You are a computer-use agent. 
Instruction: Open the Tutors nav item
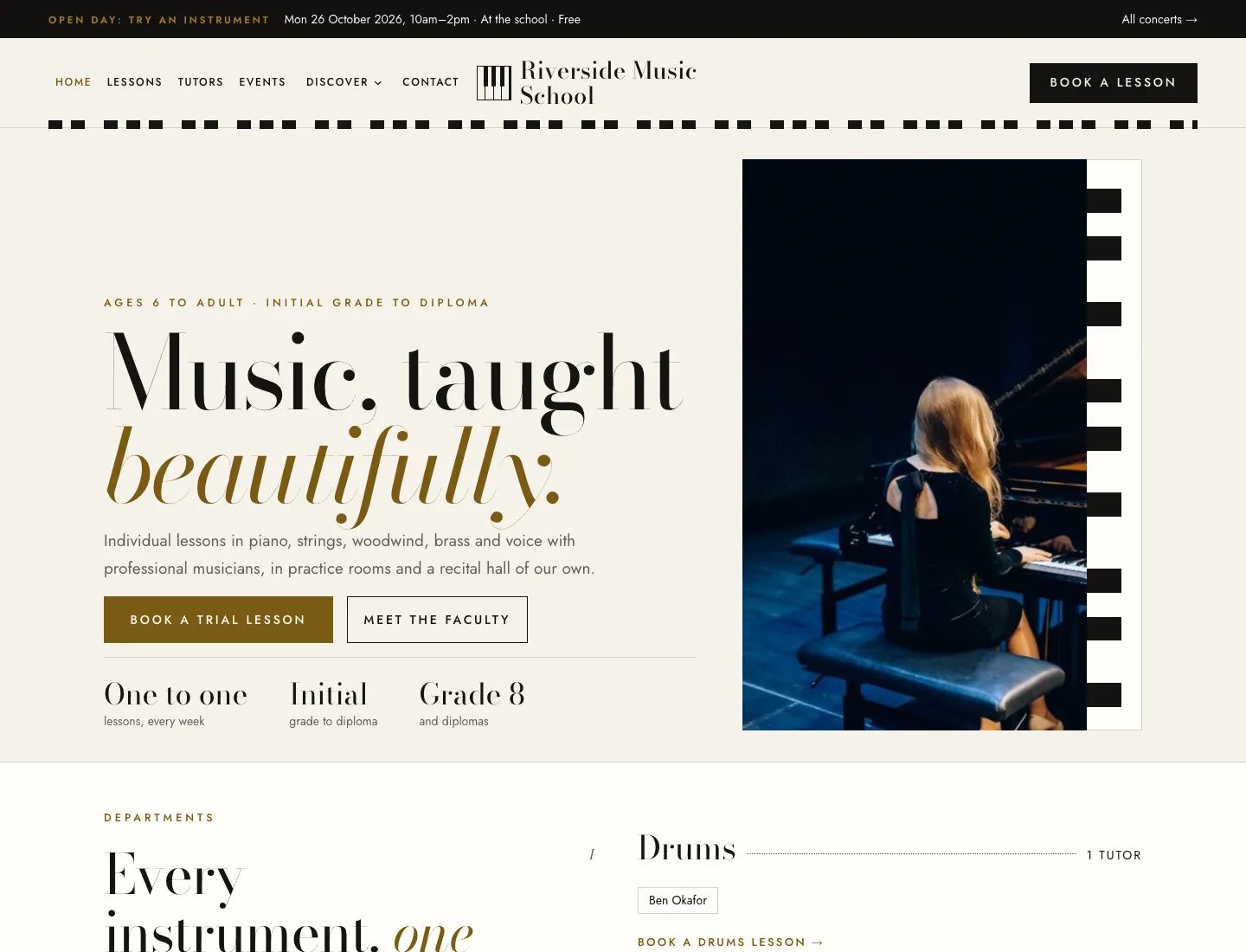click(x=201, y=82)
